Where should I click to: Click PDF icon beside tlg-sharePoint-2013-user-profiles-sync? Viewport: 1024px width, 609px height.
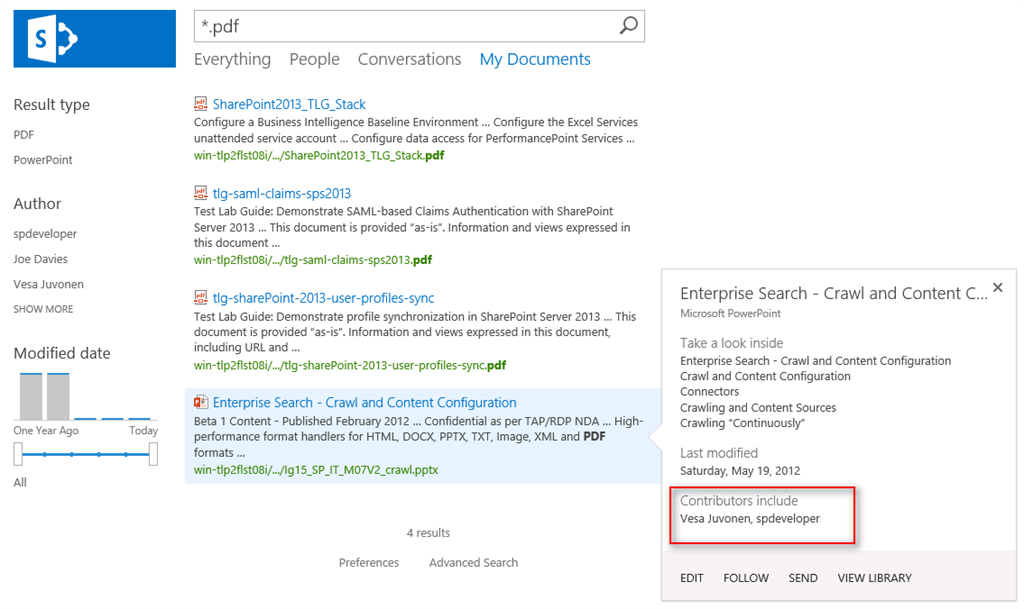coord(201,298)
